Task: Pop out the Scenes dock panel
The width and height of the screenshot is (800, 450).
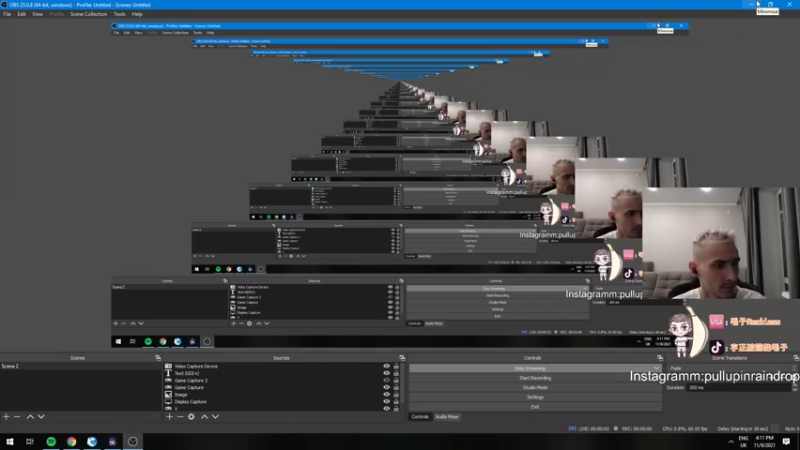Action: coord(158,358)
